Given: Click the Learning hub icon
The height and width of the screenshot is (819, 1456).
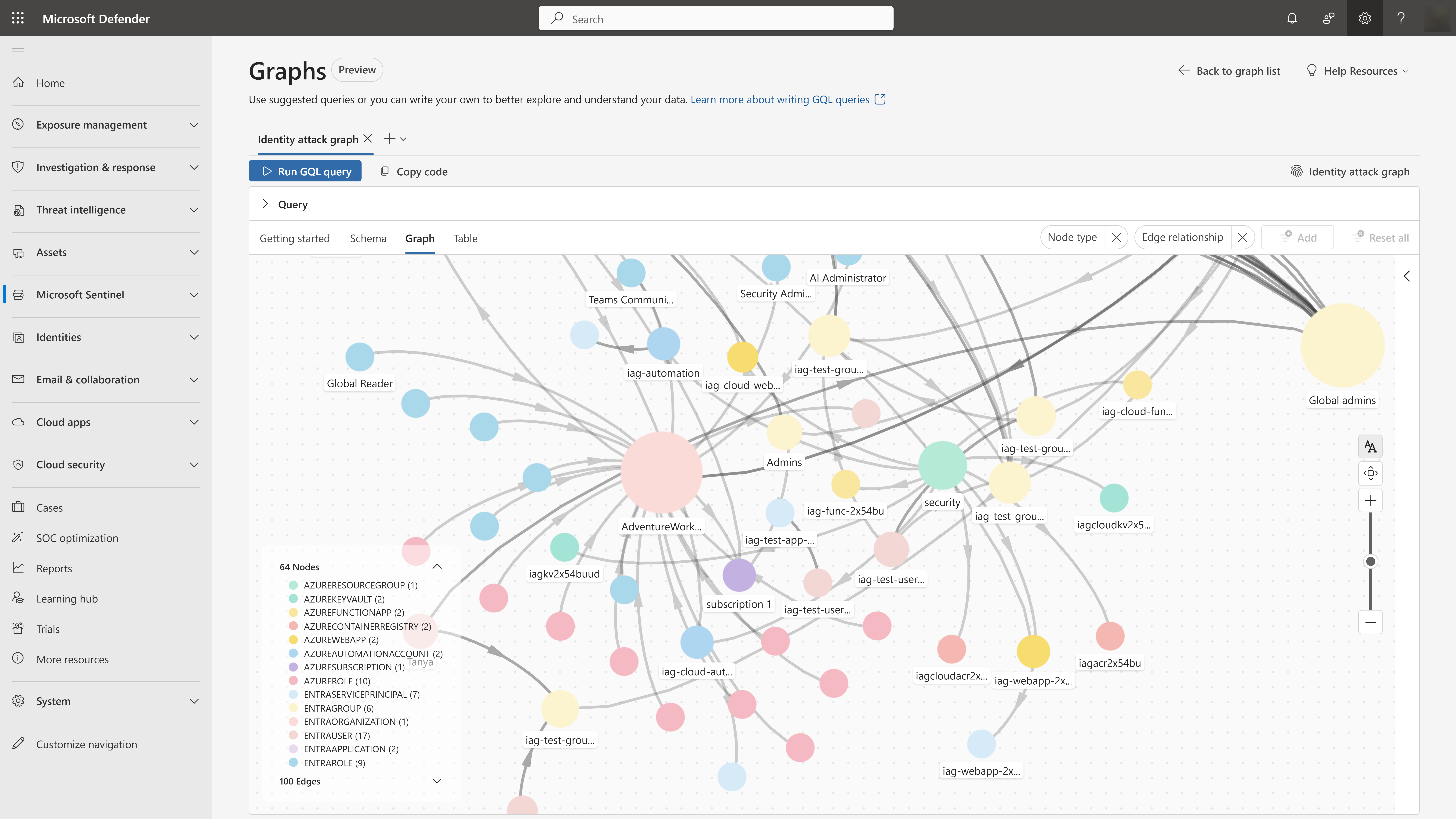Looking at the screenshot, I should pyautogui.click(x=18, y=598).
